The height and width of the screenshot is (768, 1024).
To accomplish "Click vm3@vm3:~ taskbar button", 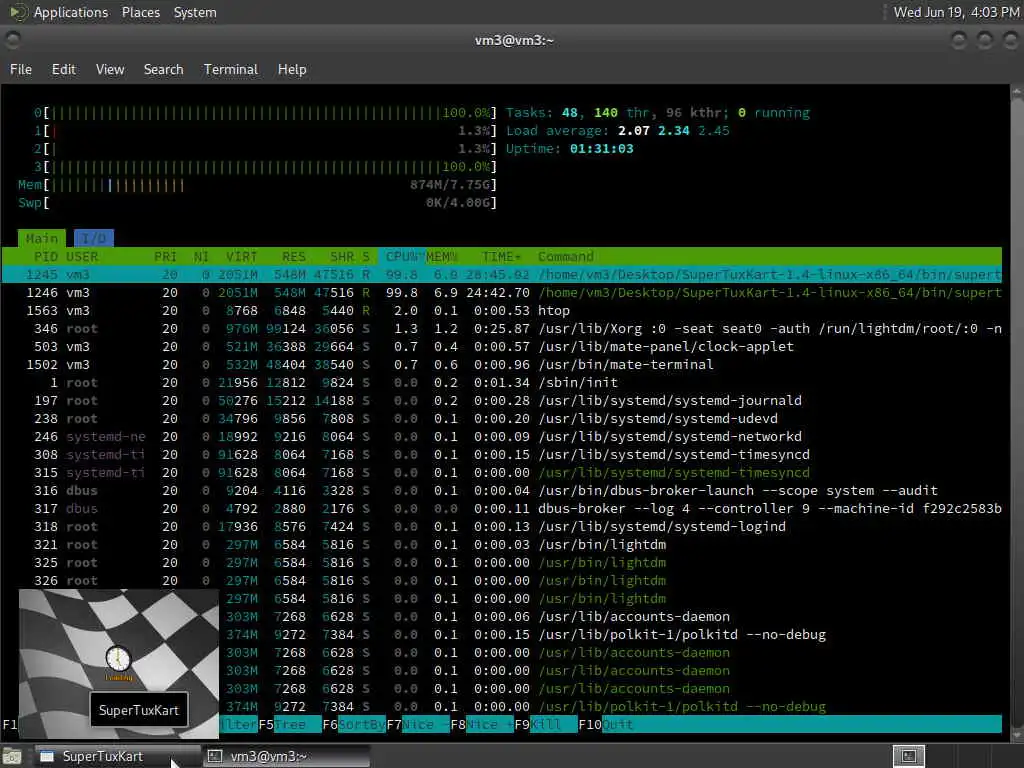I will 287,756.
